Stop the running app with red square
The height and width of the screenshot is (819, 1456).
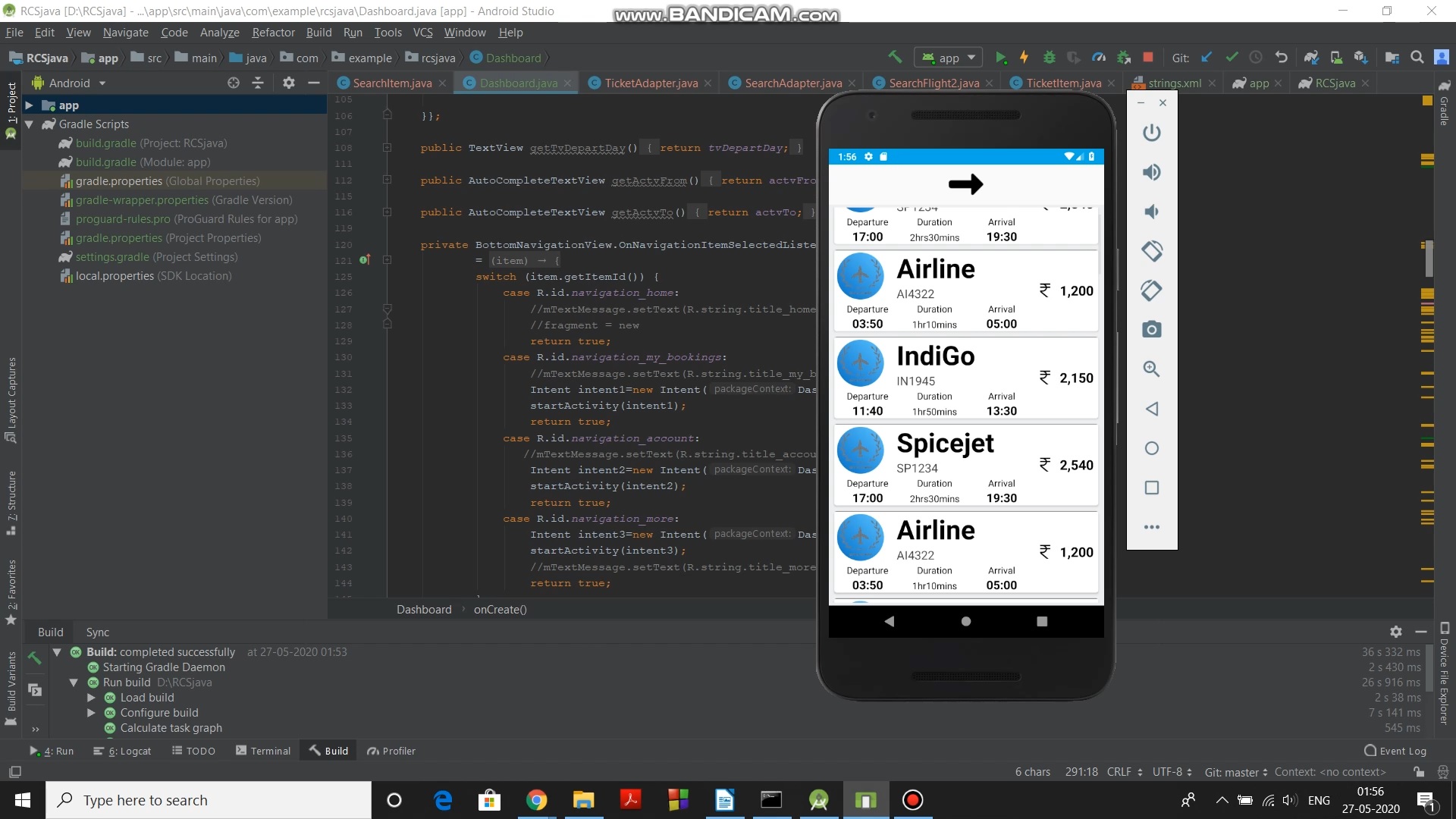(1148, 58)
